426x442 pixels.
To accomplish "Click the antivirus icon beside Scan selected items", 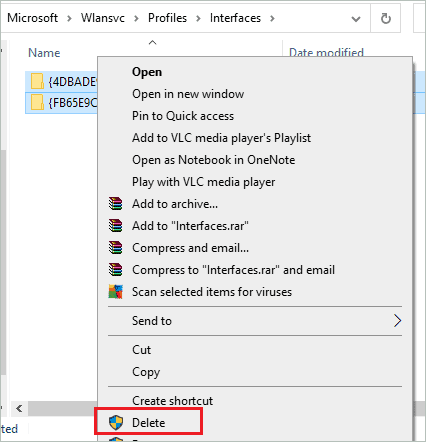I will [115, 292].
